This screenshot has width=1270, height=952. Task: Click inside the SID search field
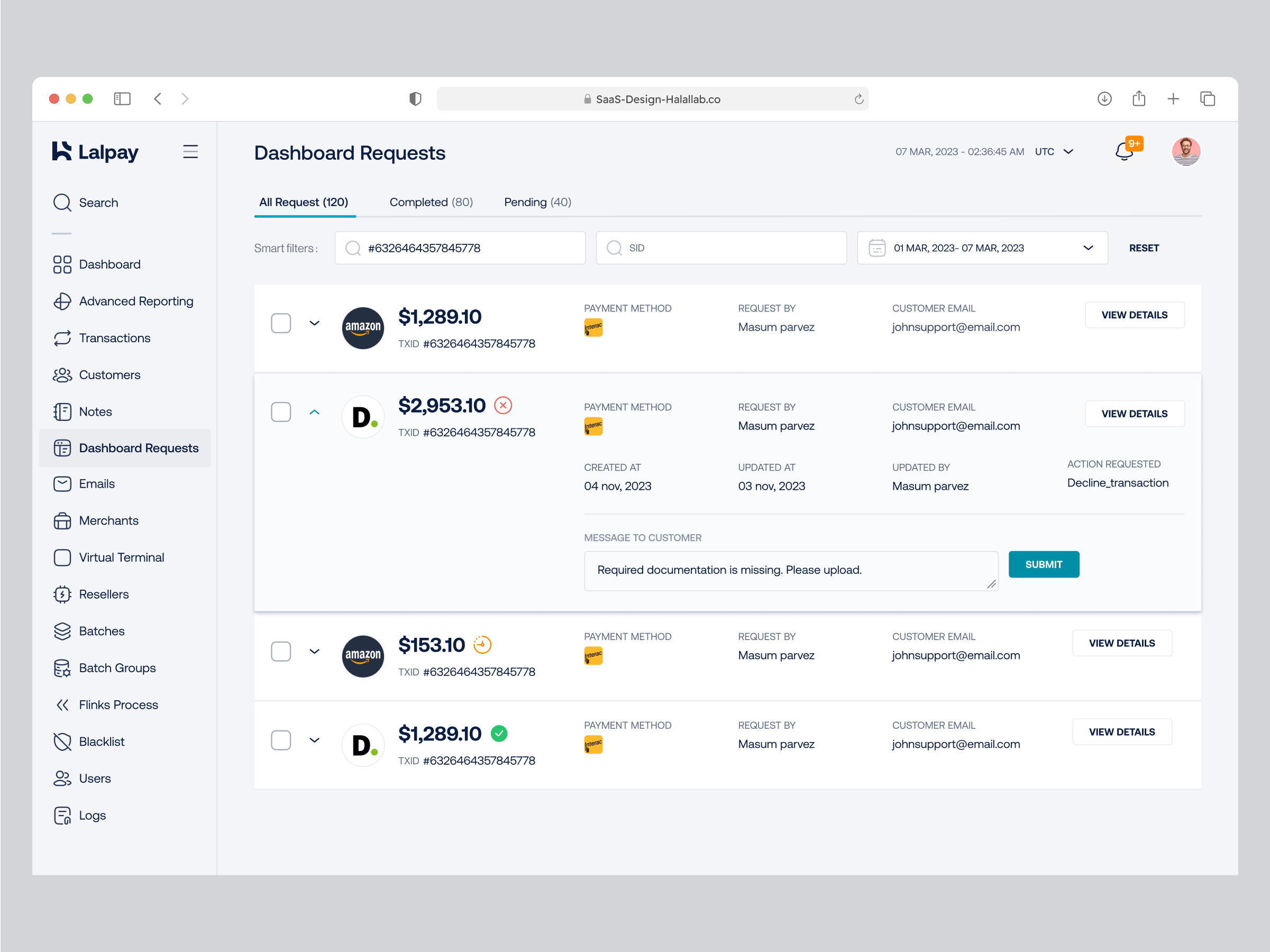point(720,248)
